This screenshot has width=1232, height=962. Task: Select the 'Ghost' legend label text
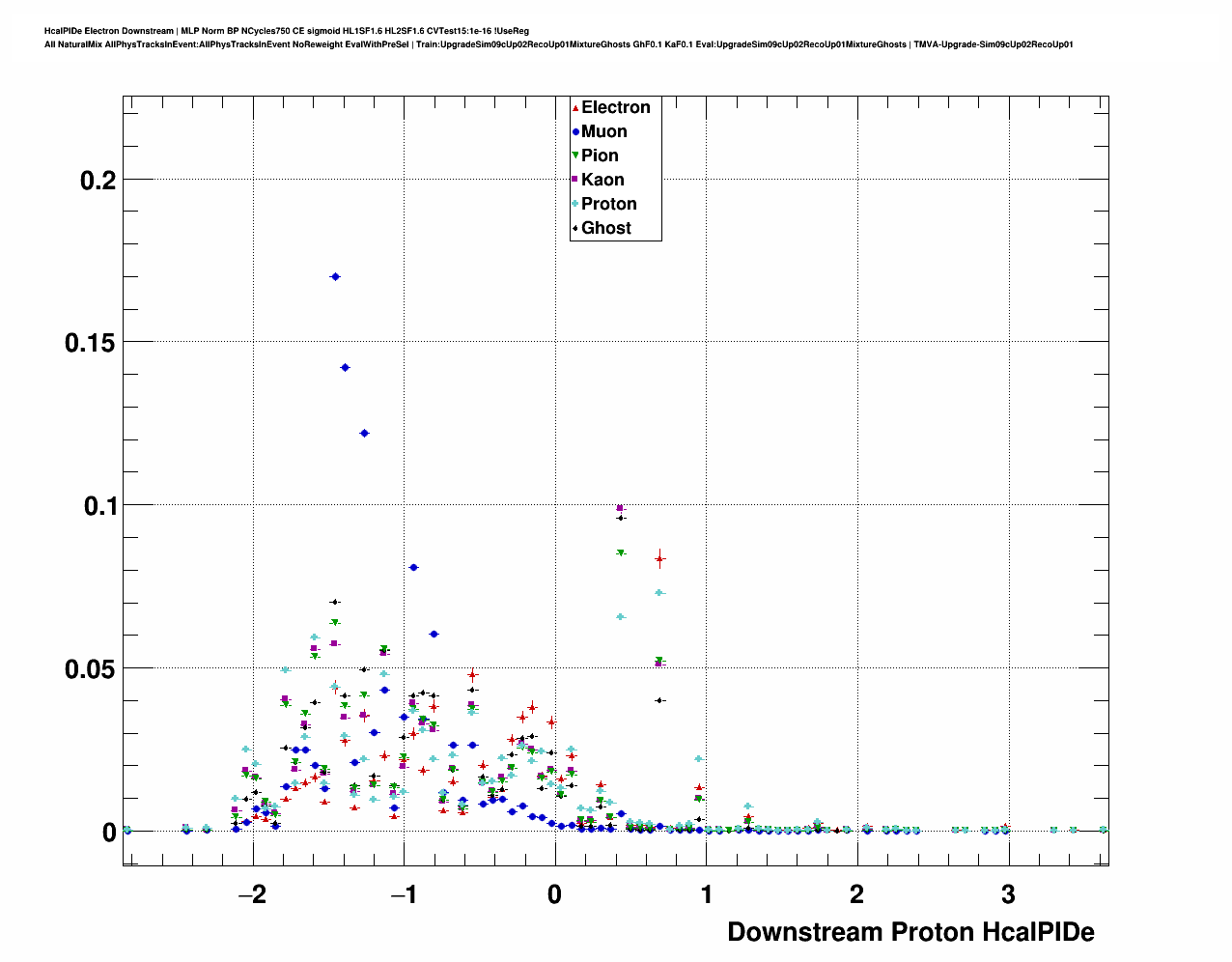click(x=605, y=228)
